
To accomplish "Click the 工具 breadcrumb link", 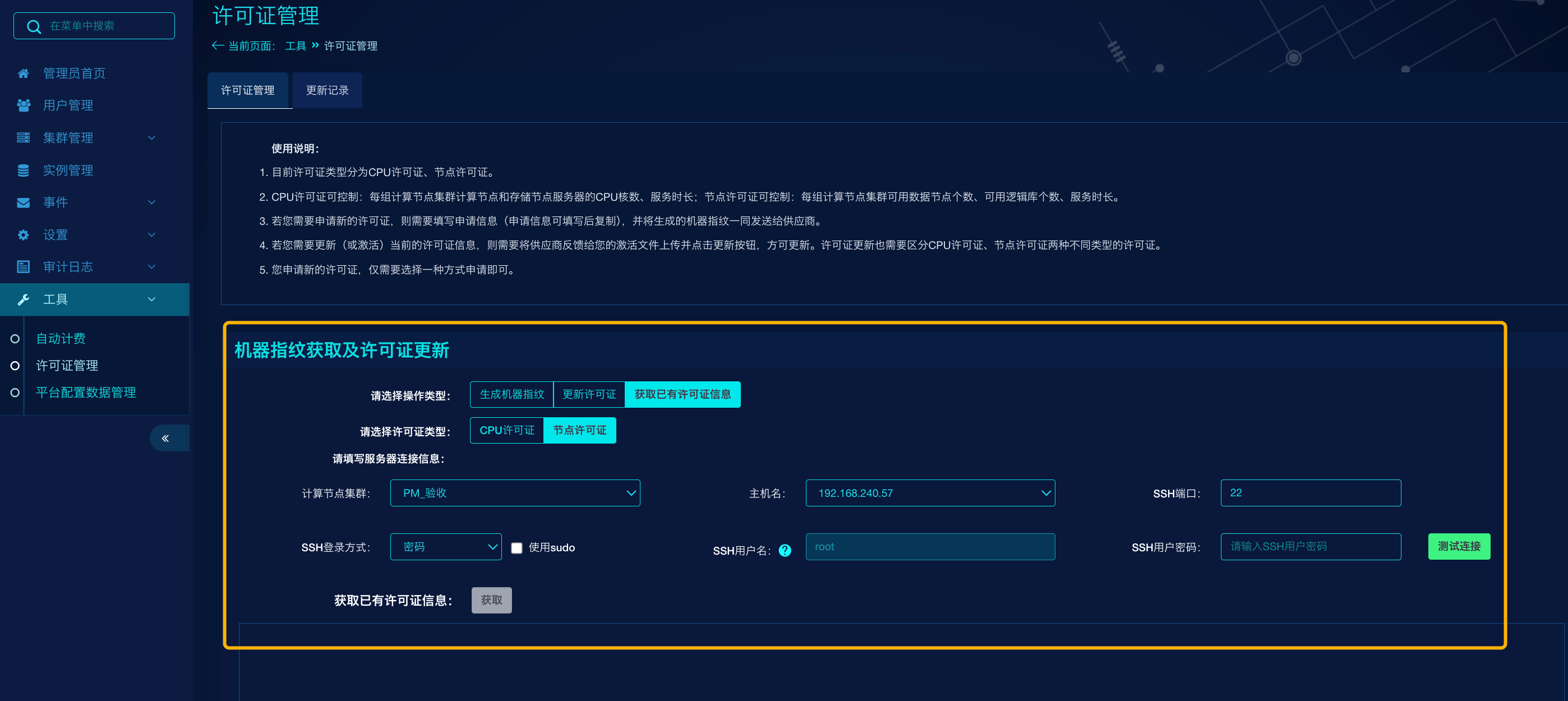I will coord(295,46).
